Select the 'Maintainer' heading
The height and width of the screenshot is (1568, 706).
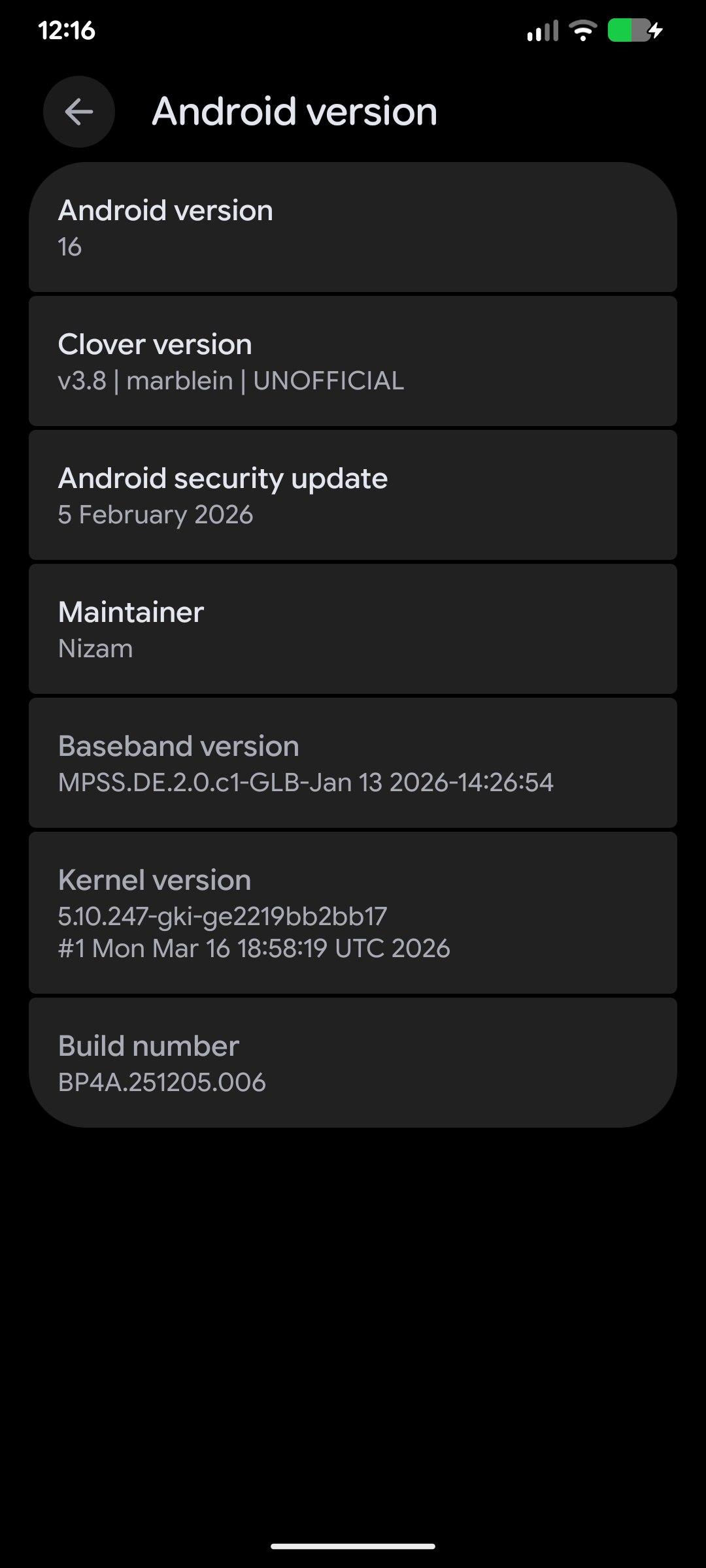(131, 612)
